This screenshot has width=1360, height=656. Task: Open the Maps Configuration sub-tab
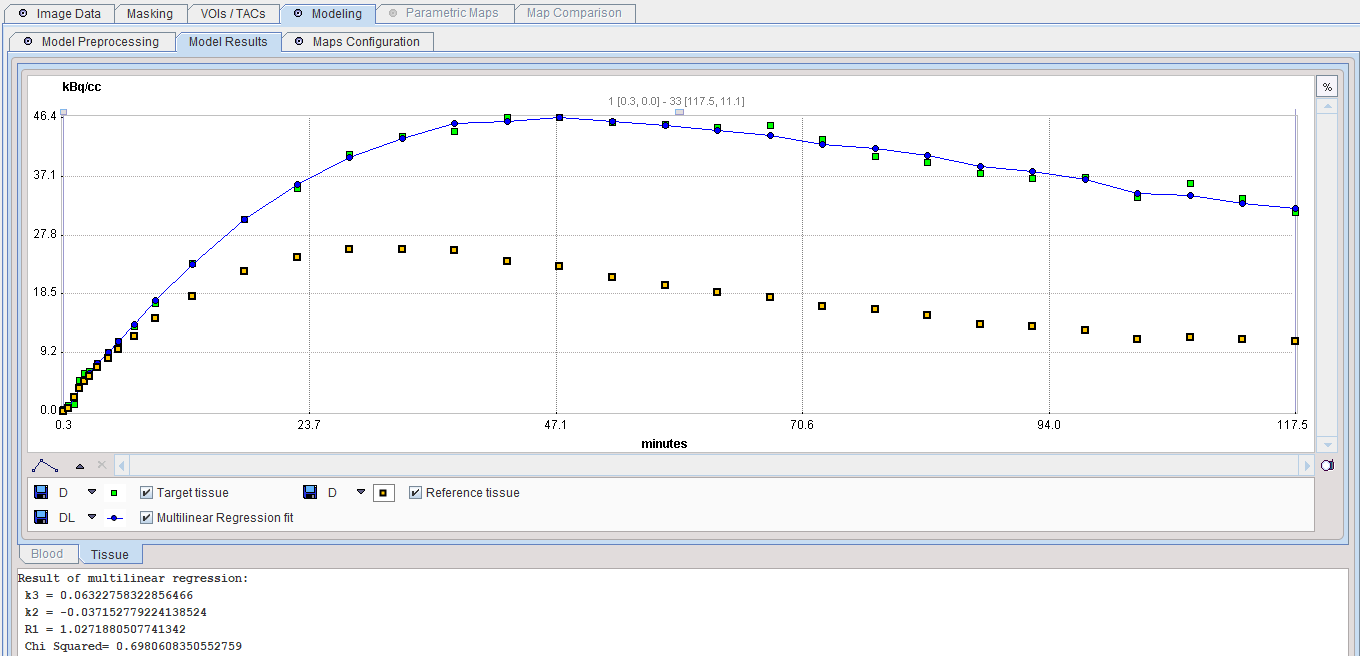[x=357, y=42]
